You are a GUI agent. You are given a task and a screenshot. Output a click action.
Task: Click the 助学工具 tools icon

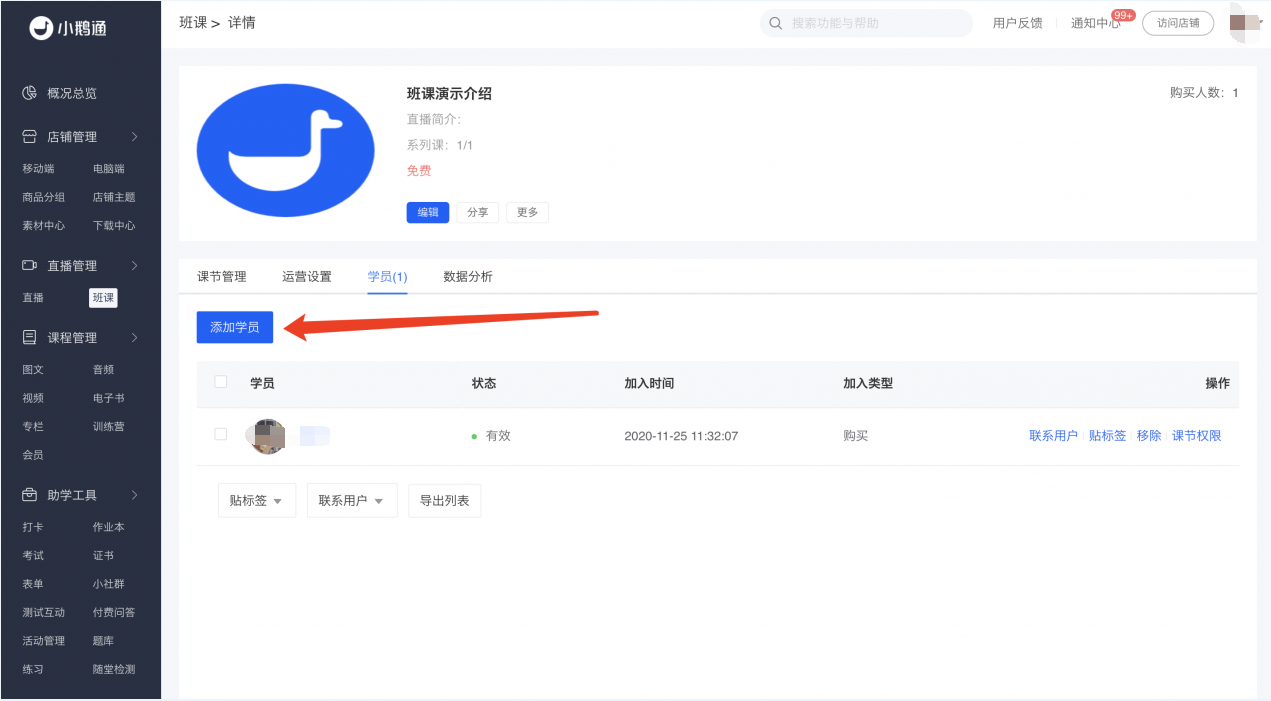pyautogui.click(x=31, y=494)
